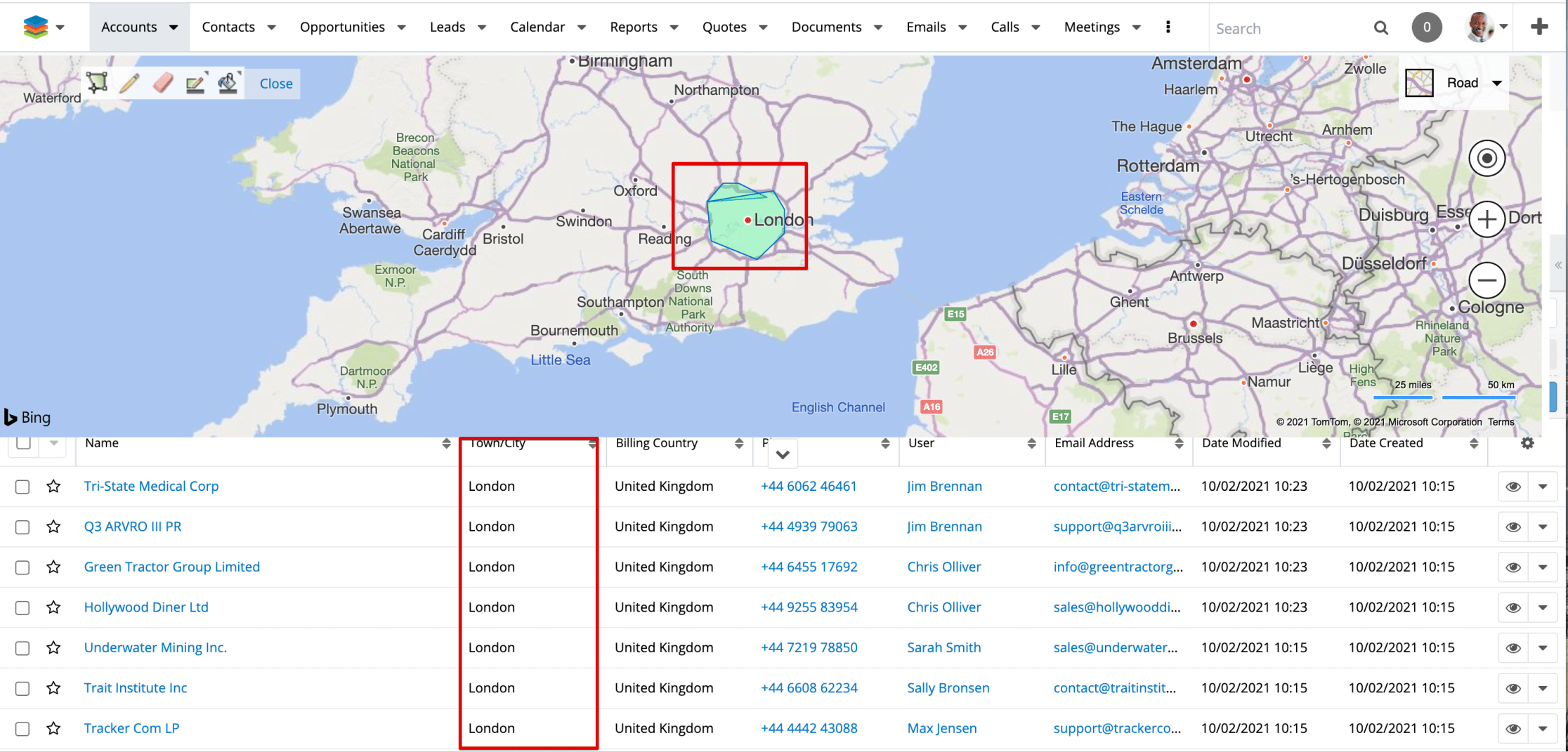Select the checkbox for Tri-State Corp row
Image resolution: width=1568 pixels, height=752 pixels.
(22, 486)
